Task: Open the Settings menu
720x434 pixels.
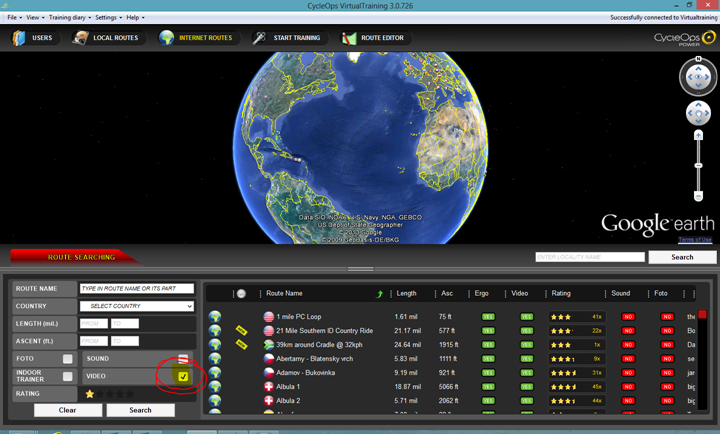Action: click(108, 17)
